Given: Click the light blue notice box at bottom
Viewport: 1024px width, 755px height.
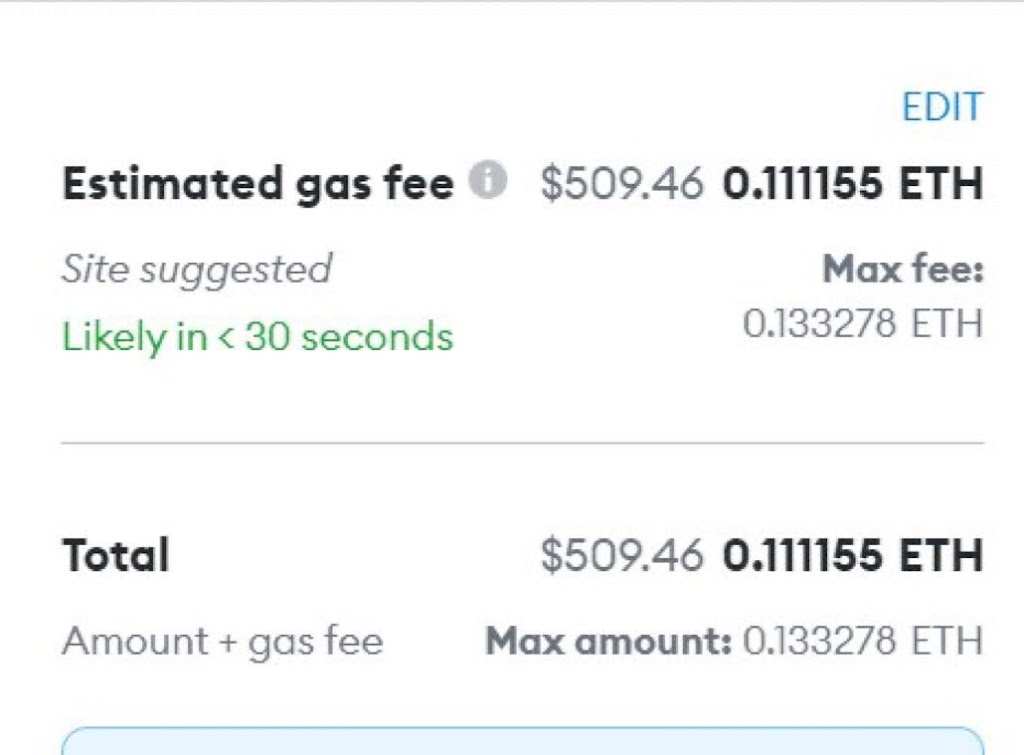Looking at the screenshot, I should [522, 741].
